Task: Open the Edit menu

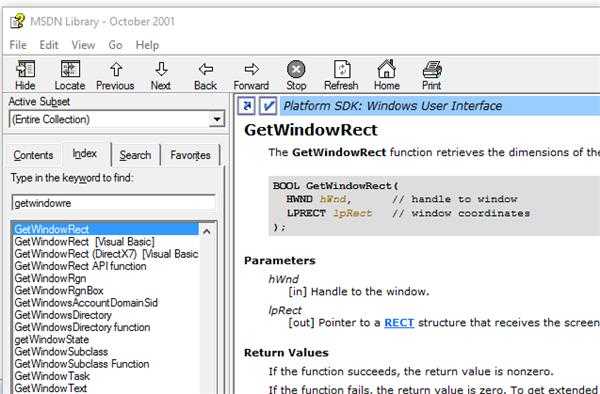Action: pyautogui.click(x=49, y=45)
